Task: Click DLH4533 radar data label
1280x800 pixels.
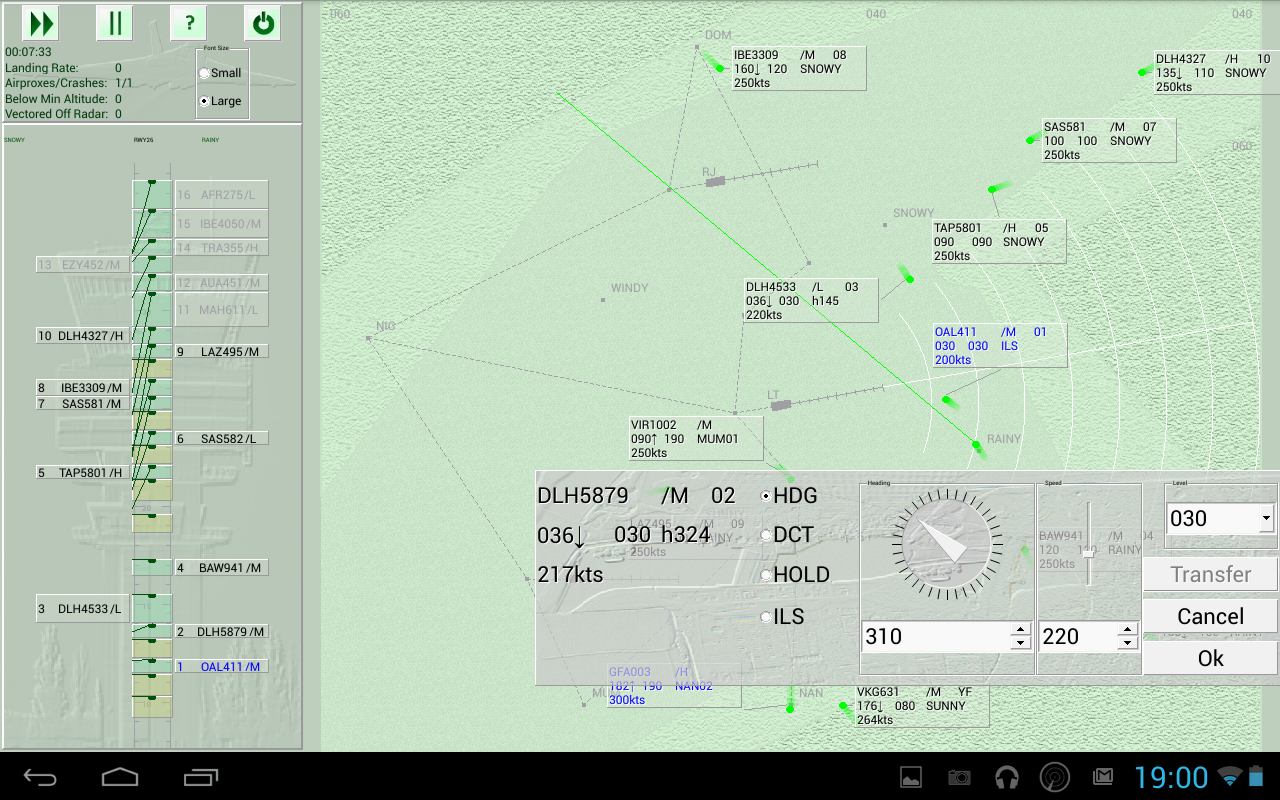Action: [811, 300]
